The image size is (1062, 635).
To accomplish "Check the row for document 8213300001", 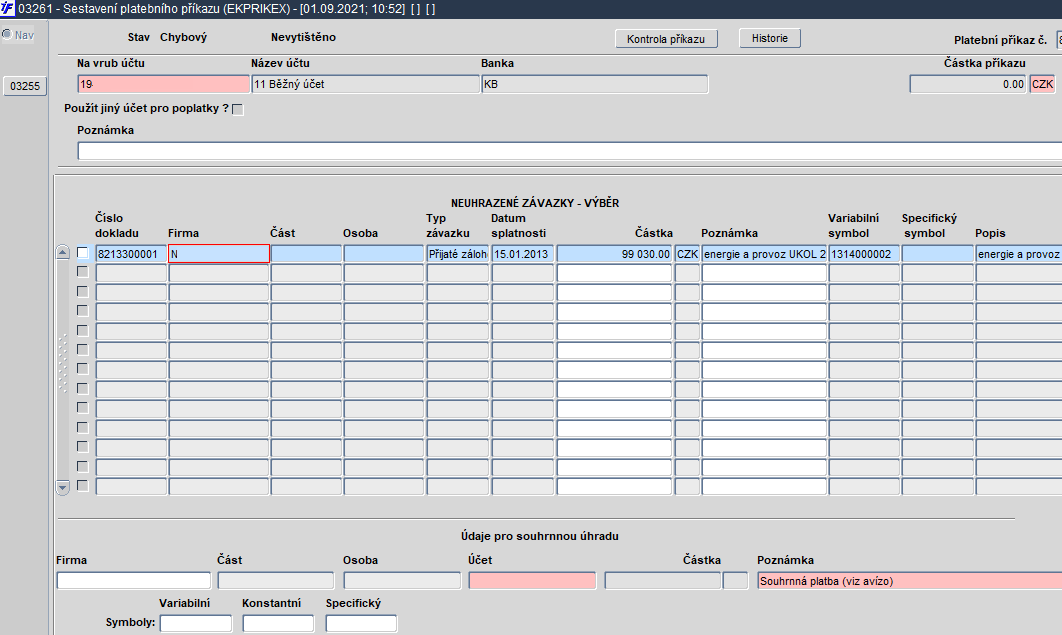I will pos(83,253).
